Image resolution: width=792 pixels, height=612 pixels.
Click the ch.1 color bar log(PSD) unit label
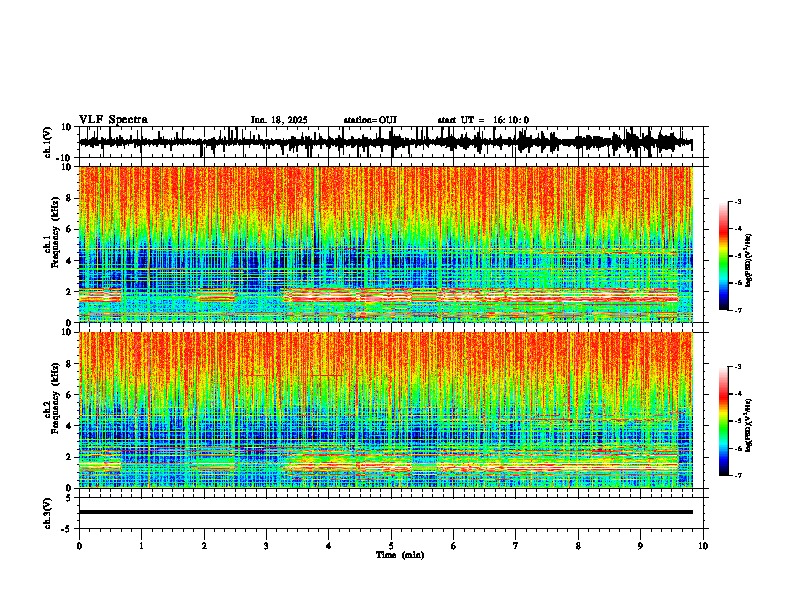pos(749,260)
